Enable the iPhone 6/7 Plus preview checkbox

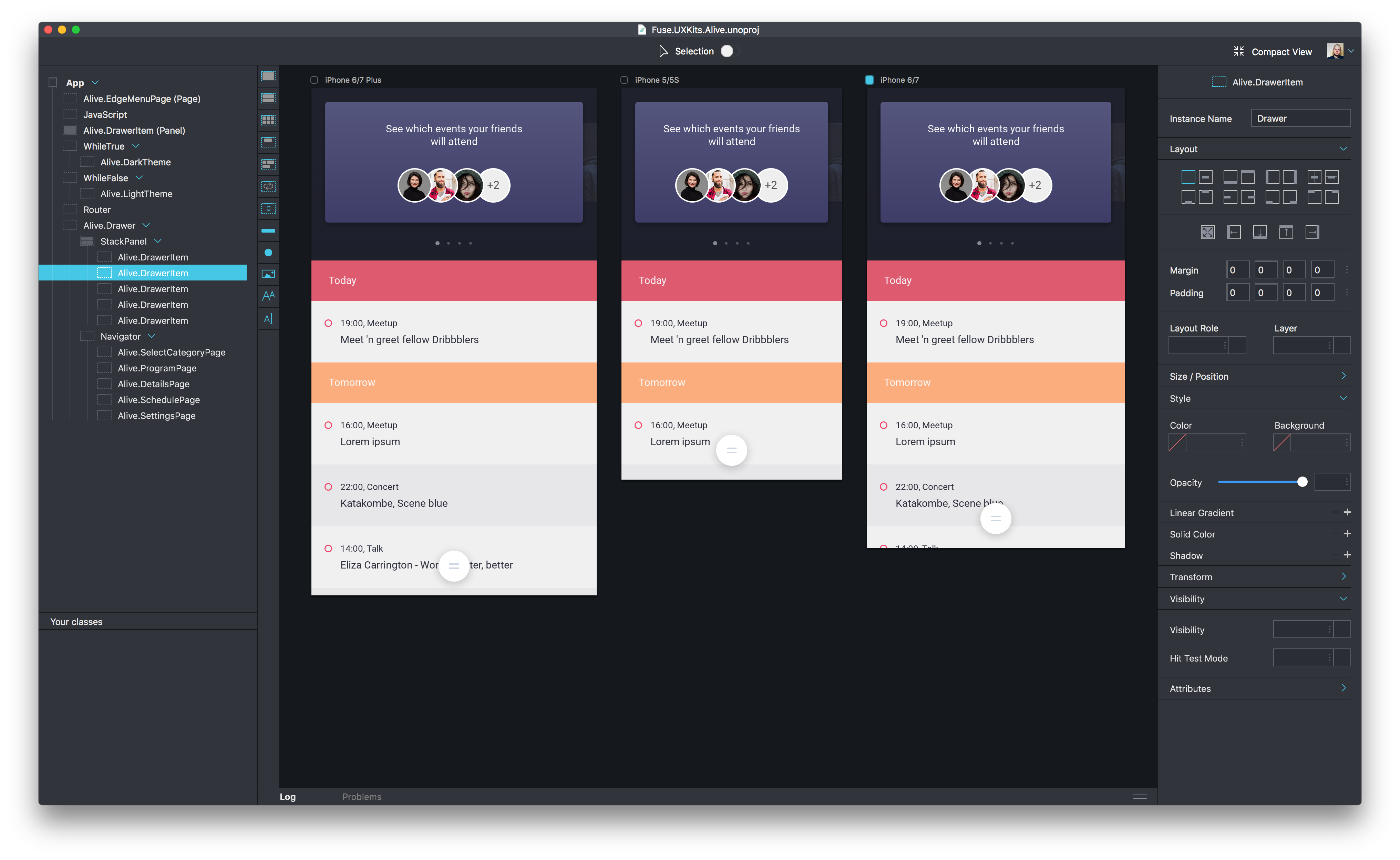[315, 80]
